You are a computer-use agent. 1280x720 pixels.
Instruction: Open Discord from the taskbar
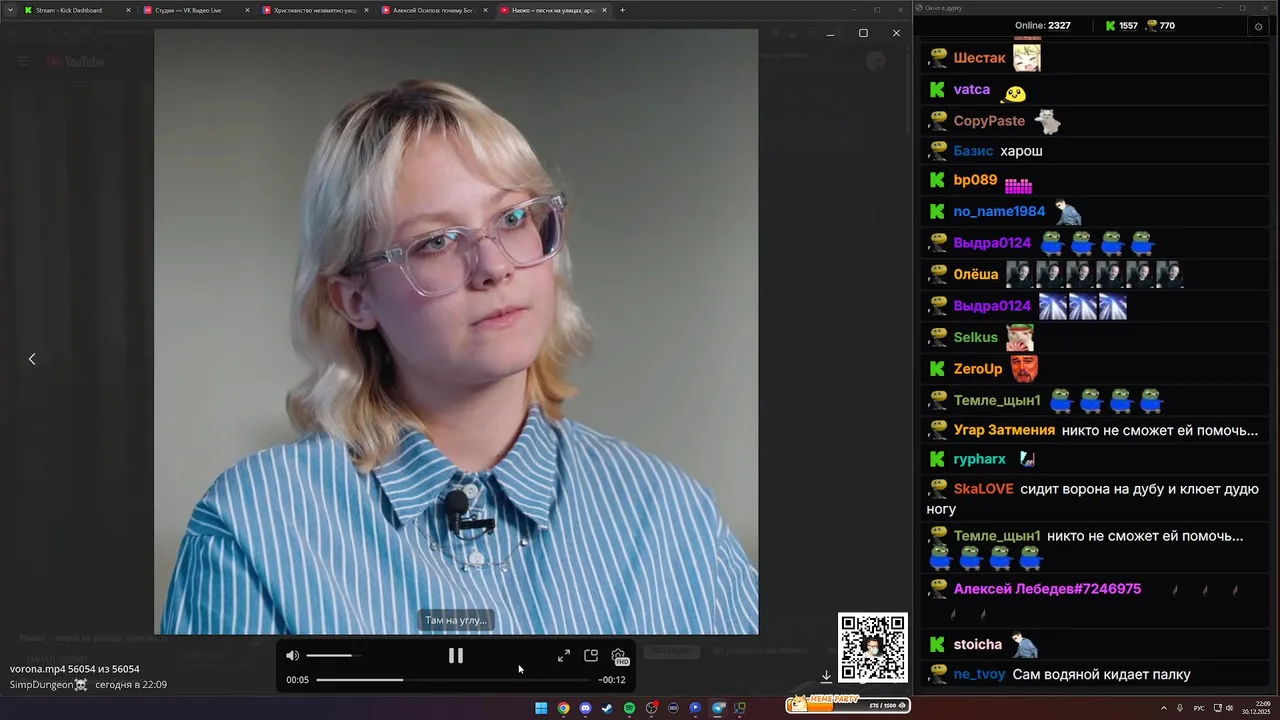pyautogui.click(x=585, y=708)
